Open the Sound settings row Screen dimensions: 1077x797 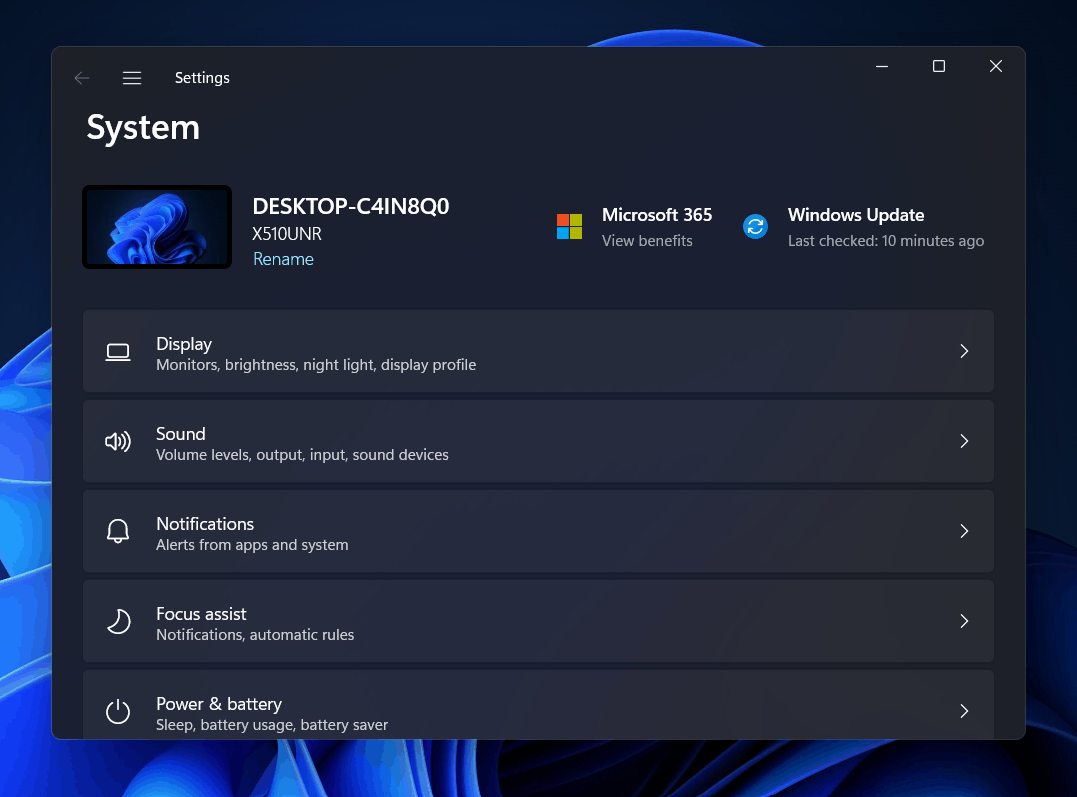[538, 441]
